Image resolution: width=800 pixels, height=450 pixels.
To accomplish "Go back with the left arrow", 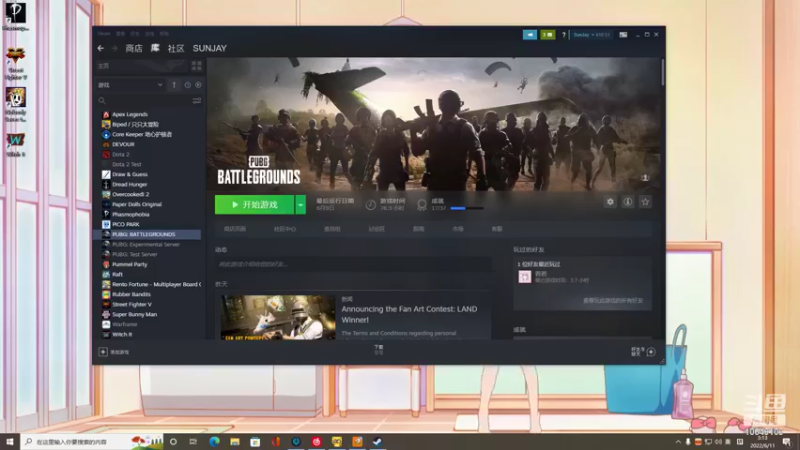I will [x=101, y=48].
